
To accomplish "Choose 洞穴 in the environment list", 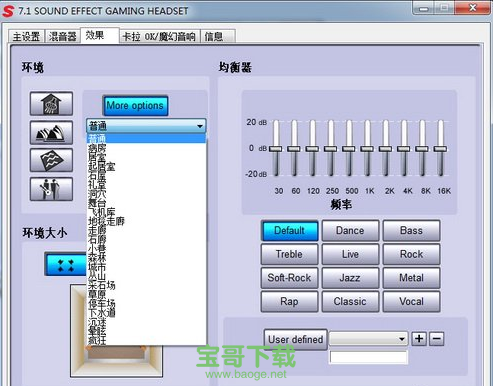I will click(x=146, y=193).
